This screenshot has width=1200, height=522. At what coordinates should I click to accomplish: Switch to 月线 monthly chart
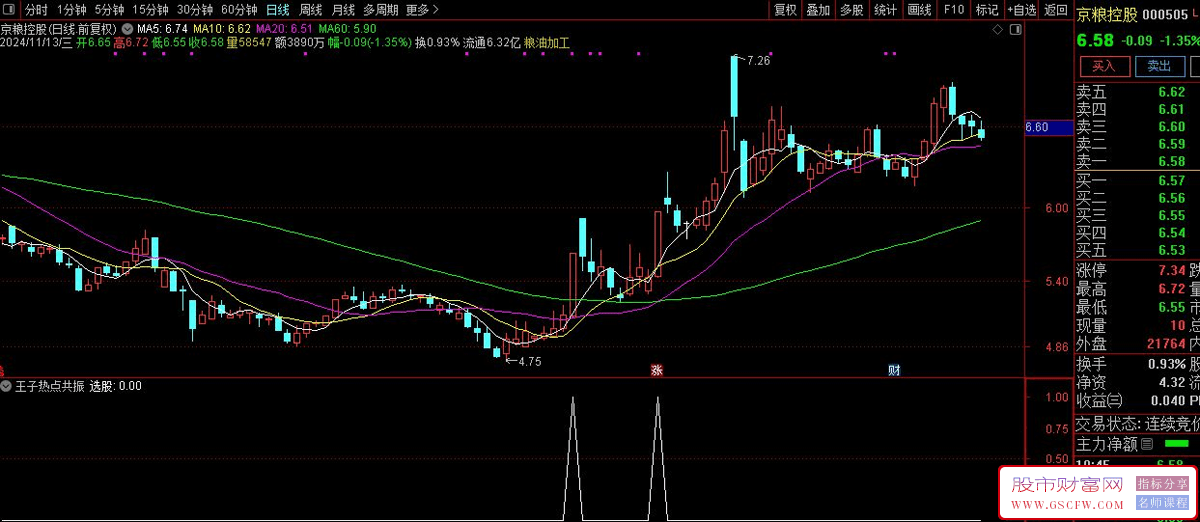click(x=343, y=10)
